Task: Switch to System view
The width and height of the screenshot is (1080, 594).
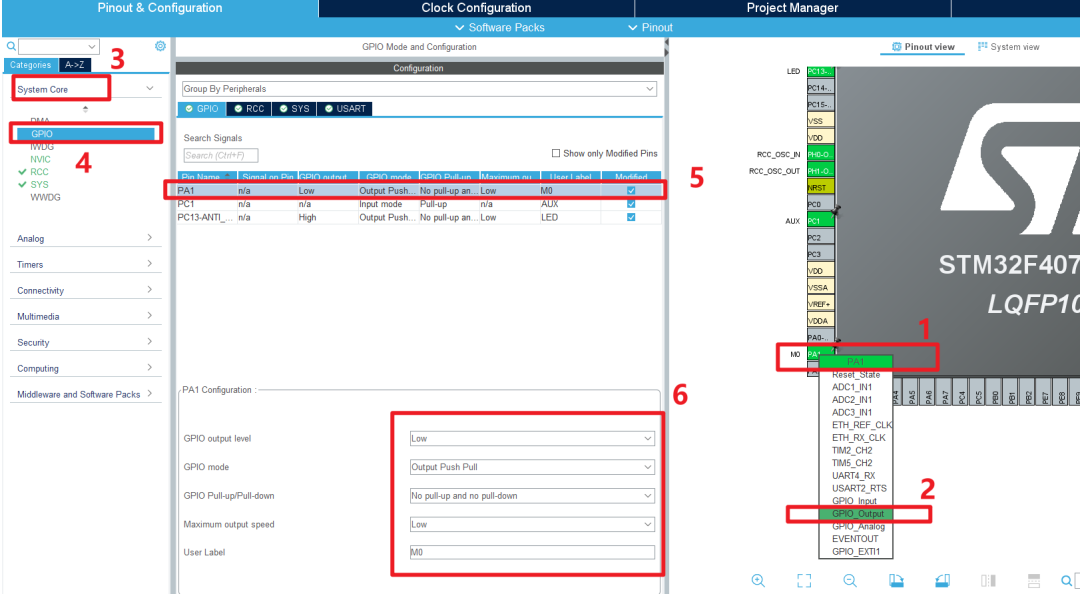Action: [x=1008, y=47]
